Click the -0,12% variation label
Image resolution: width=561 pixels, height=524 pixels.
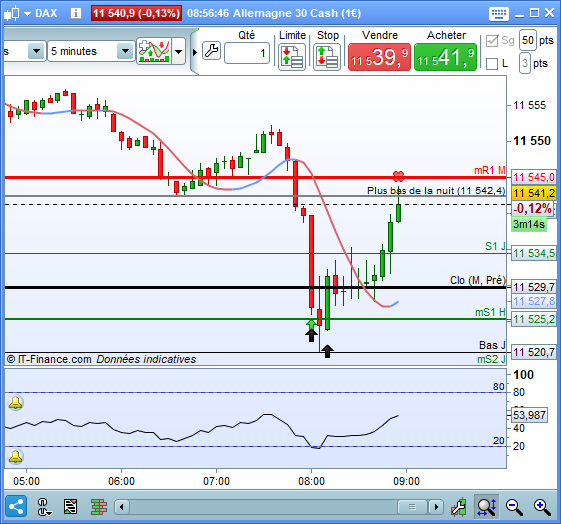[x=533, y=208]
